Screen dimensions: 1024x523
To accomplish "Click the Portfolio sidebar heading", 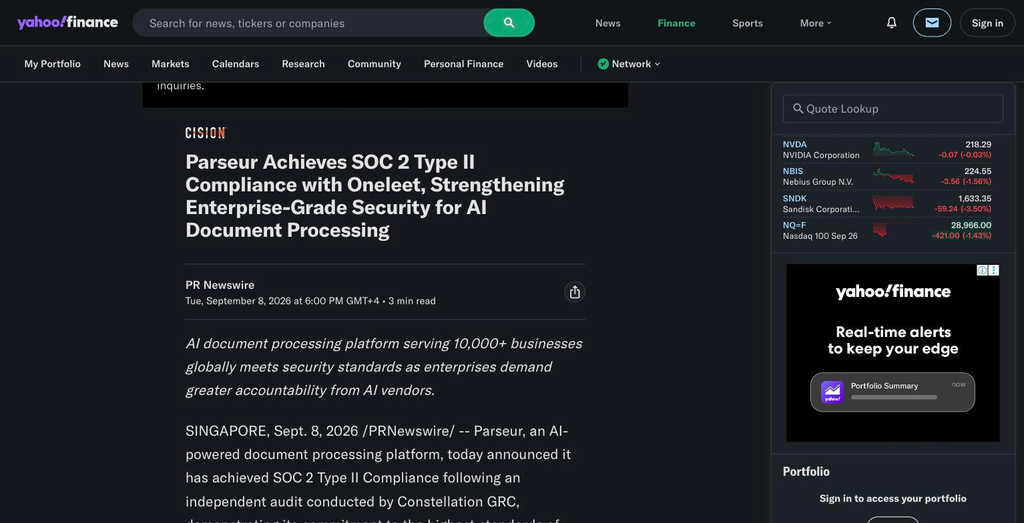I will [806, 471].
